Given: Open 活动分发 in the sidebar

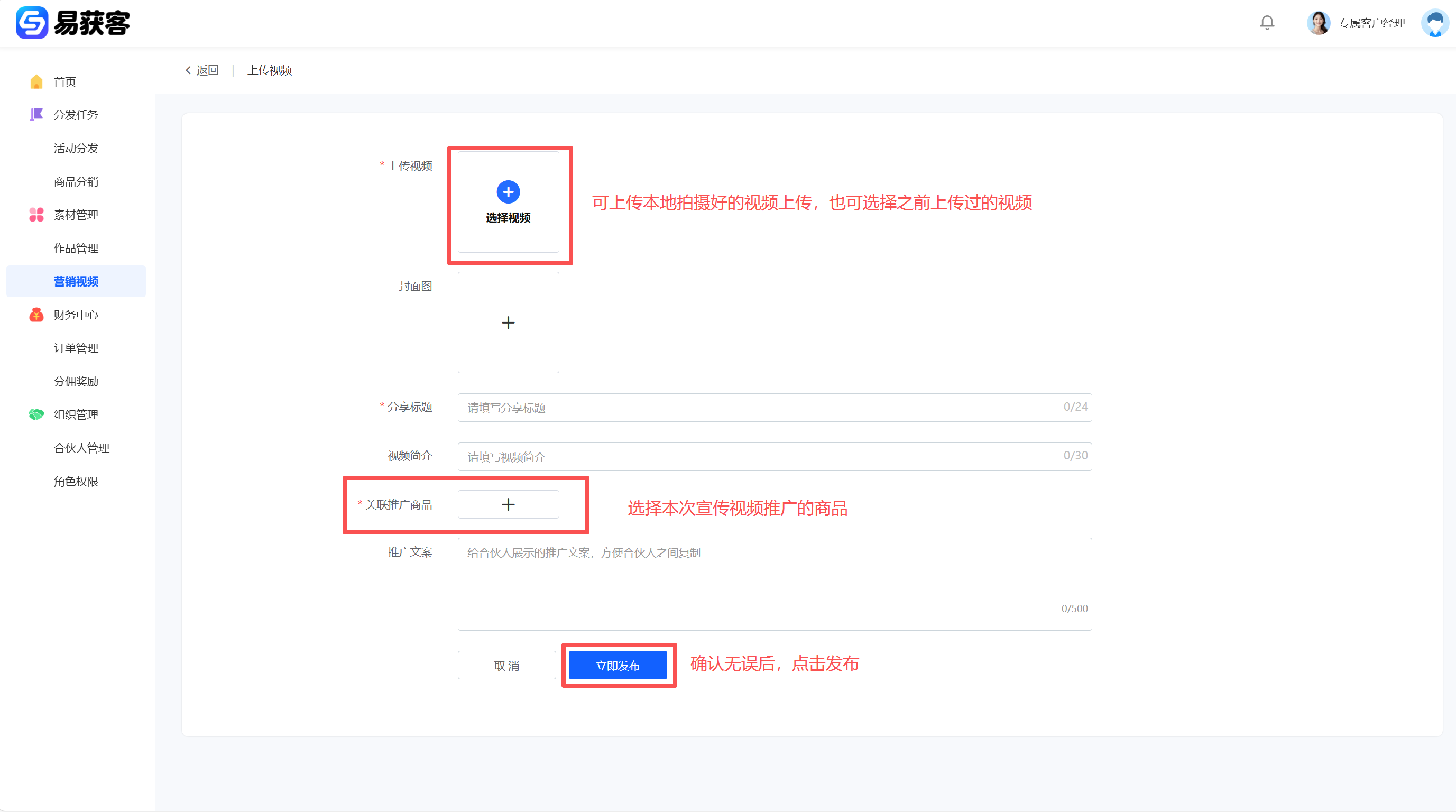Looking at the screenshot, I should (76, 148).
